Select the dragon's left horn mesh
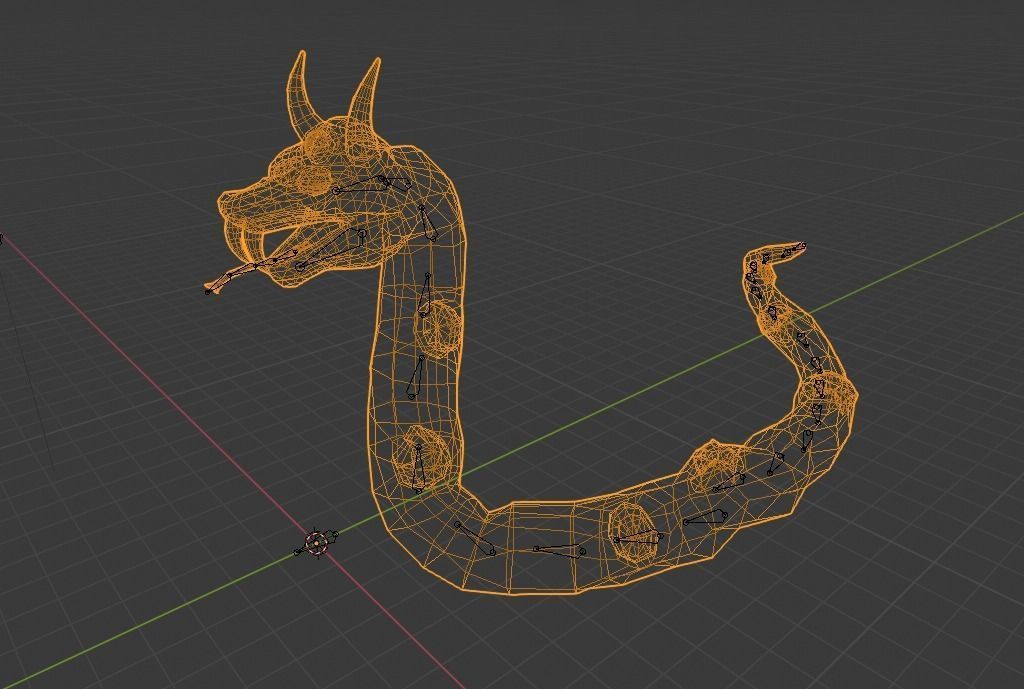Viewport: 1024px width, 689px height. (302, 95)
